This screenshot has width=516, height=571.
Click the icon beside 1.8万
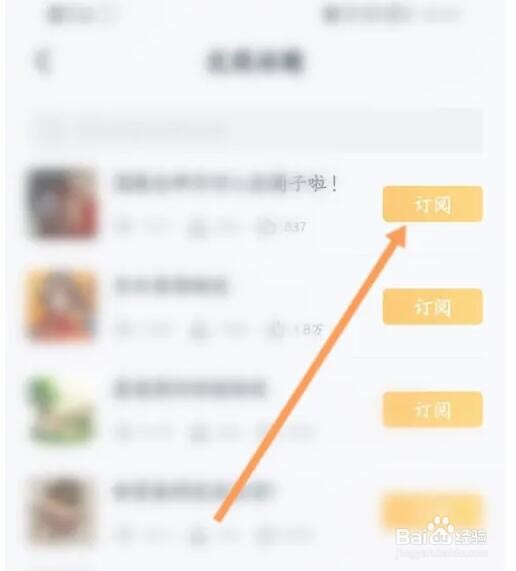[x=275, y=330]
